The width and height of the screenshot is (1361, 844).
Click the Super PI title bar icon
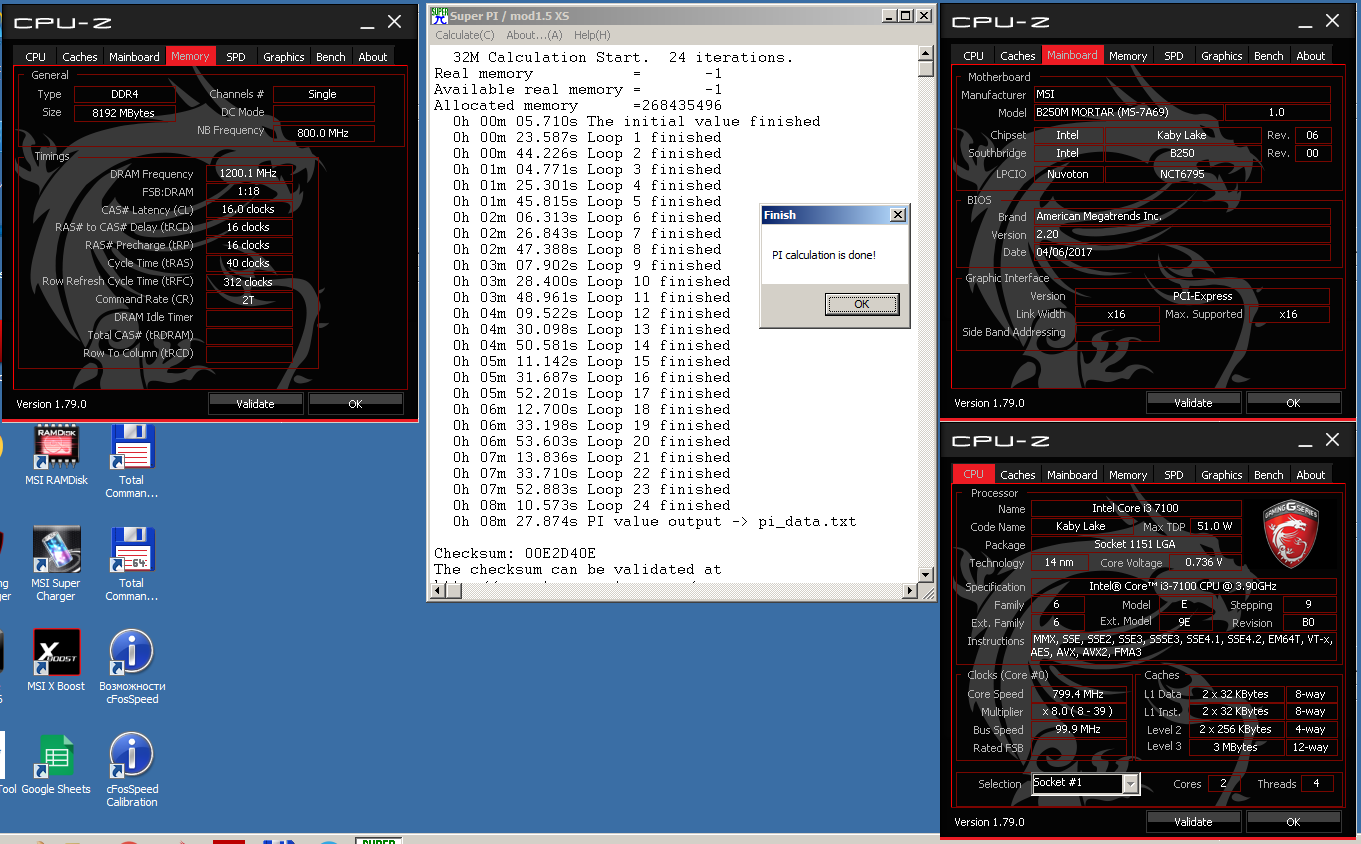438,15
